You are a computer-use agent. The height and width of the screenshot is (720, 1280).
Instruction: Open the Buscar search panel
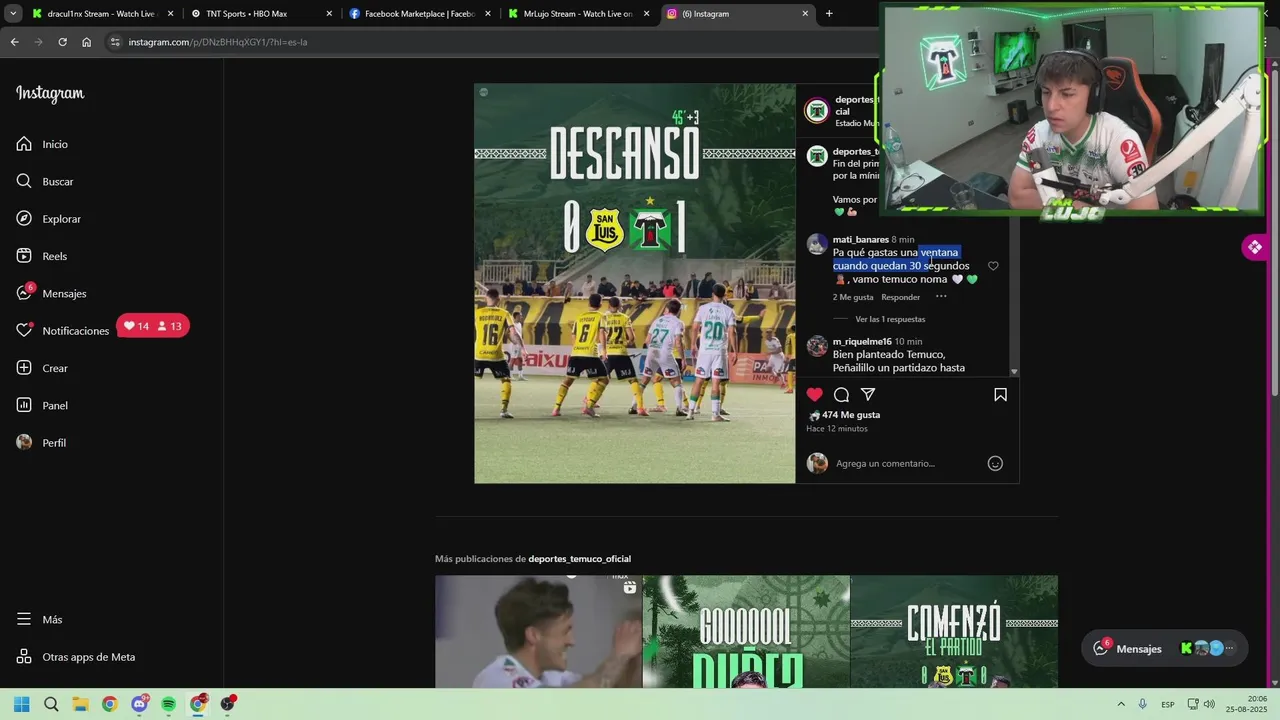(45, 181)
